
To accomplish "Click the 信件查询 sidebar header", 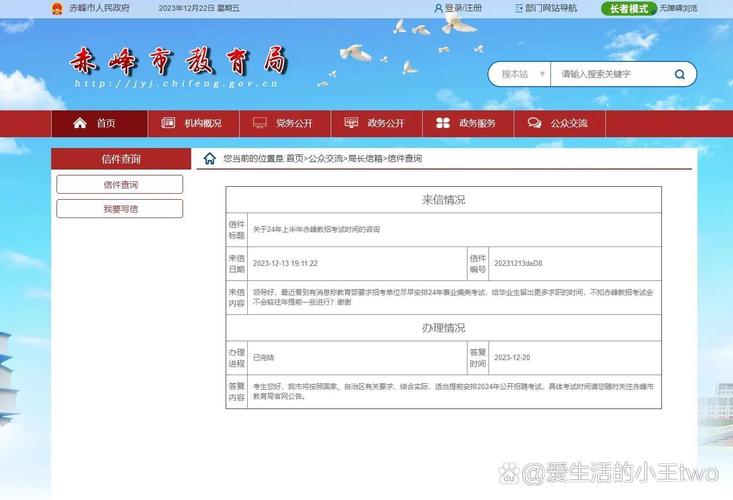I will pyautogui.click(x=121, y=159).
